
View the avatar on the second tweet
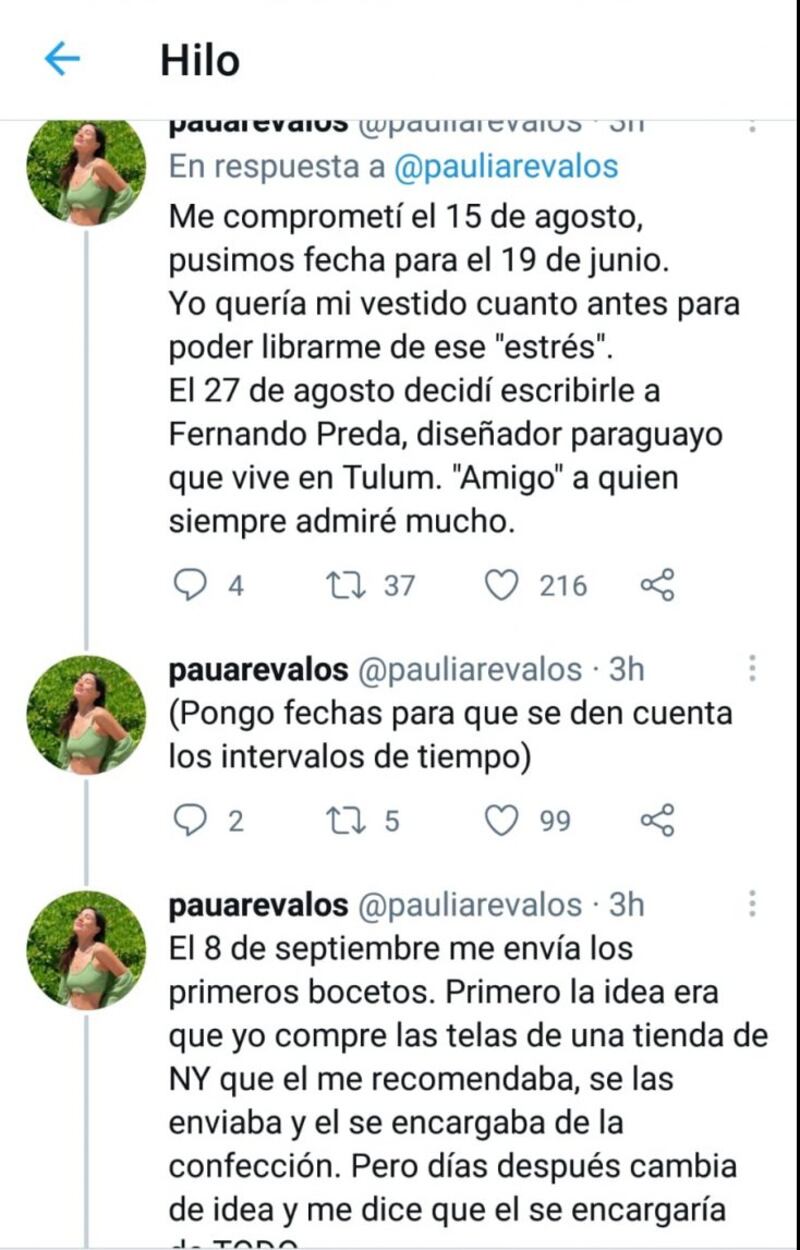tap(86, 715)
